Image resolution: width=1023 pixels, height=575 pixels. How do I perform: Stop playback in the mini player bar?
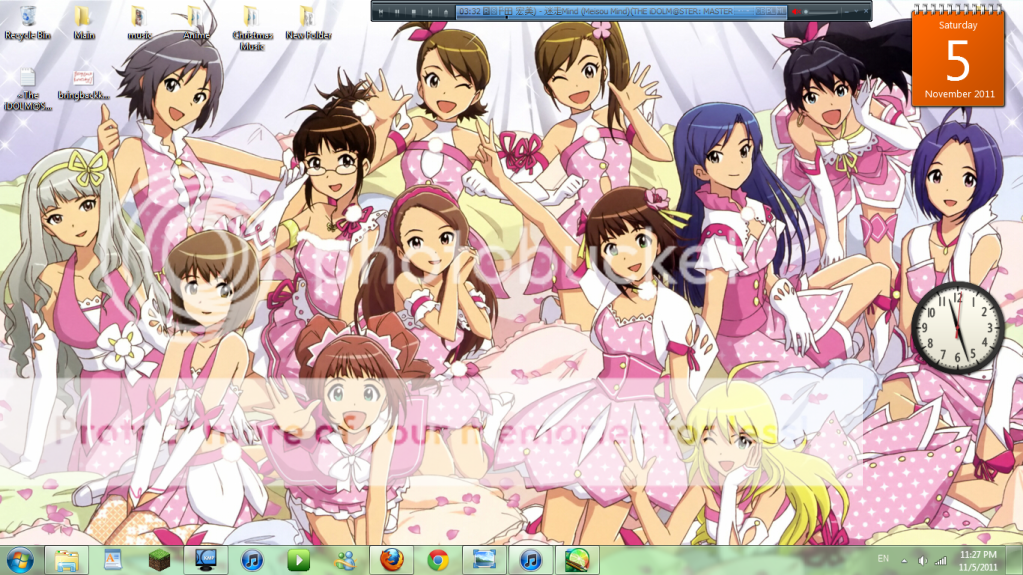(412, 11)
